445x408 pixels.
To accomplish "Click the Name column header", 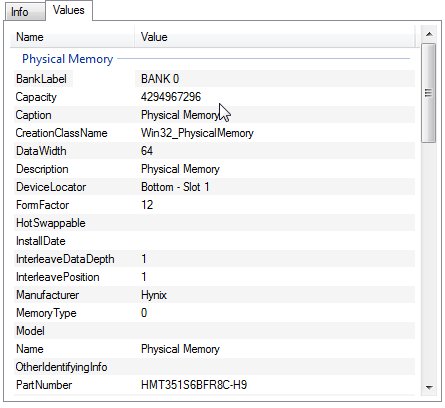I will 72,37.
